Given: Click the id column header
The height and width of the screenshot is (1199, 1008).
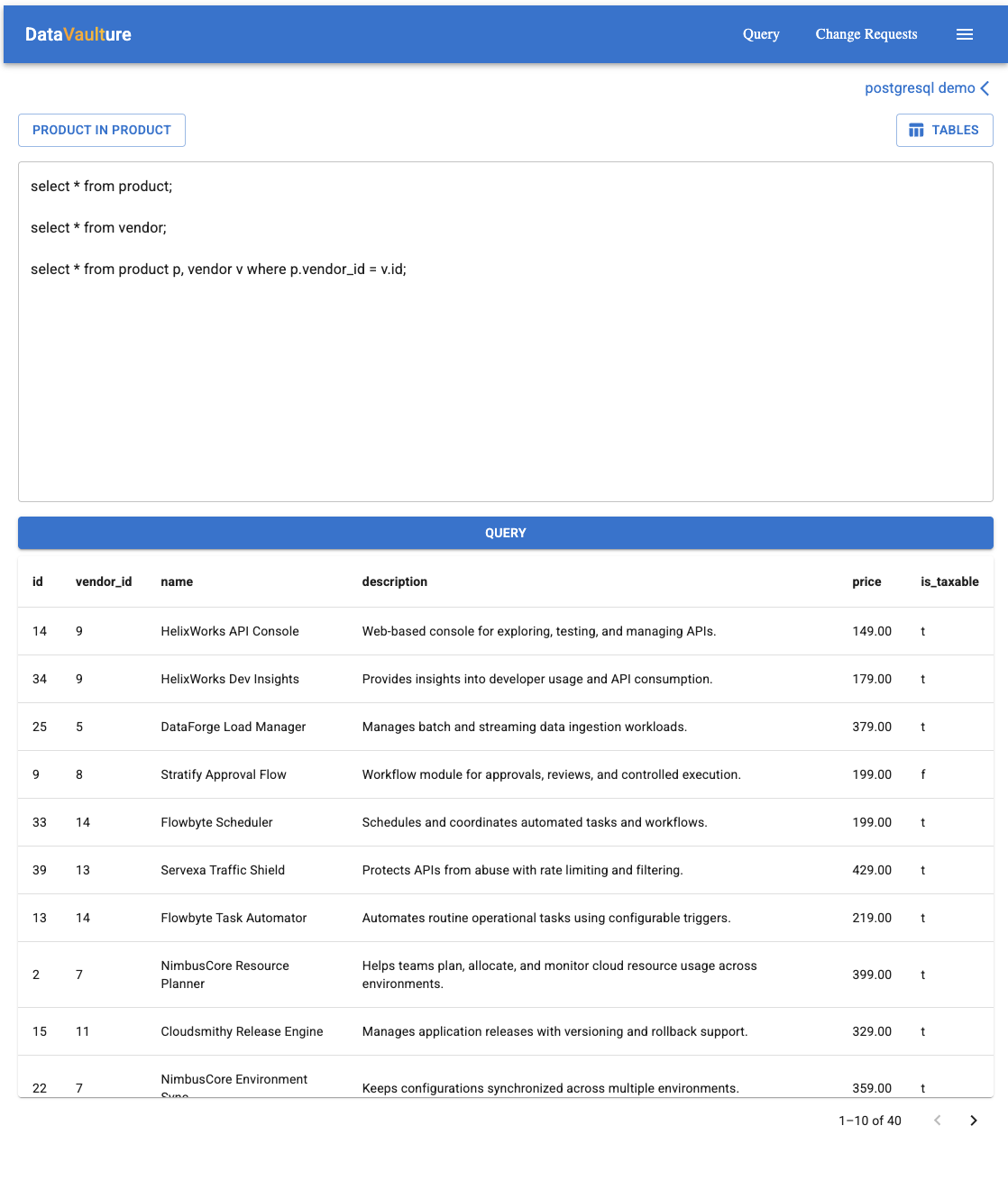Looking at the screenshot, I should pyautogui.click(x=38, y=581).
